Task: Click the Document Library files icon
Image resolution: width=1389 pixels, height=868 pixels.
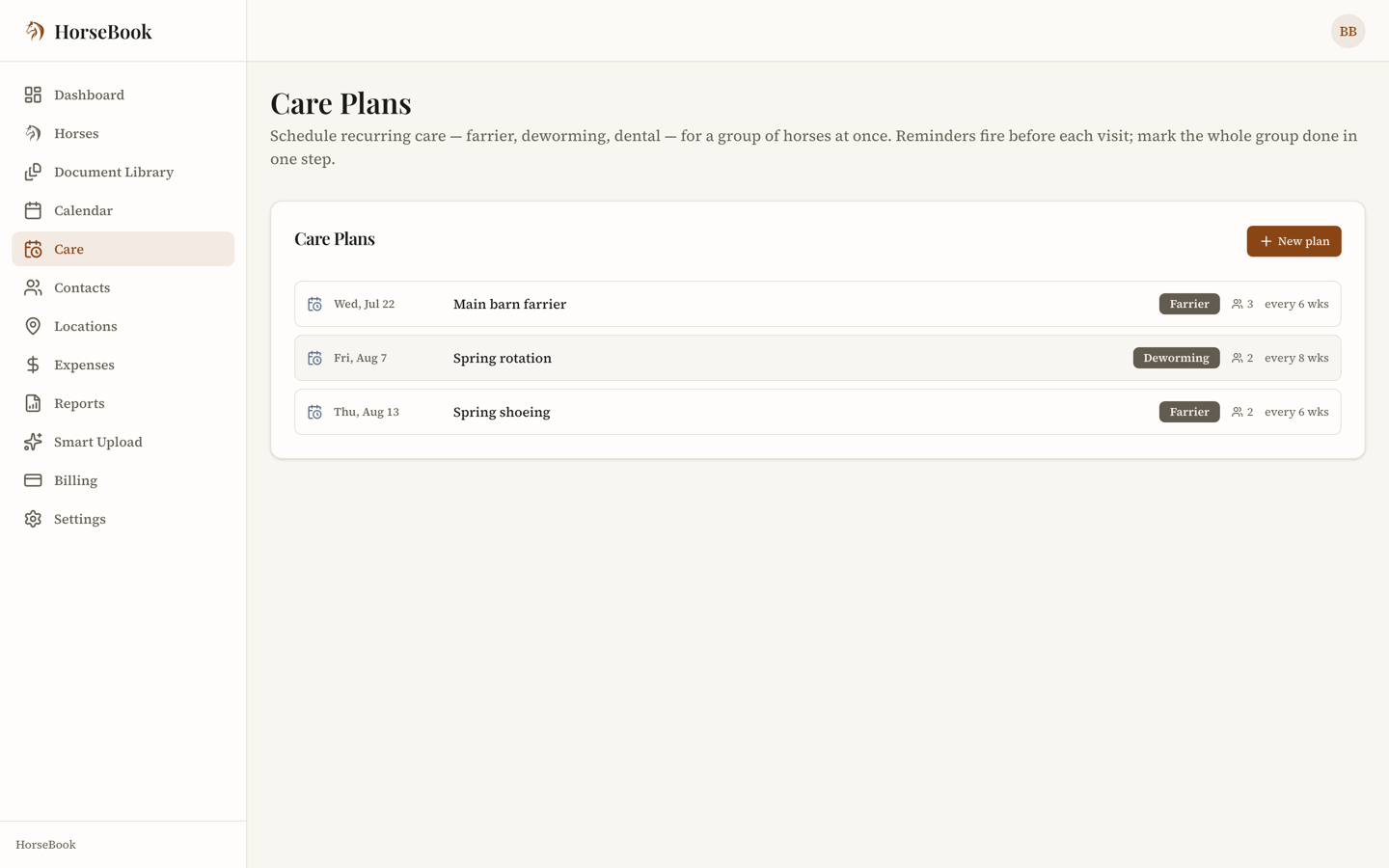Action: [x=33, y=172]
